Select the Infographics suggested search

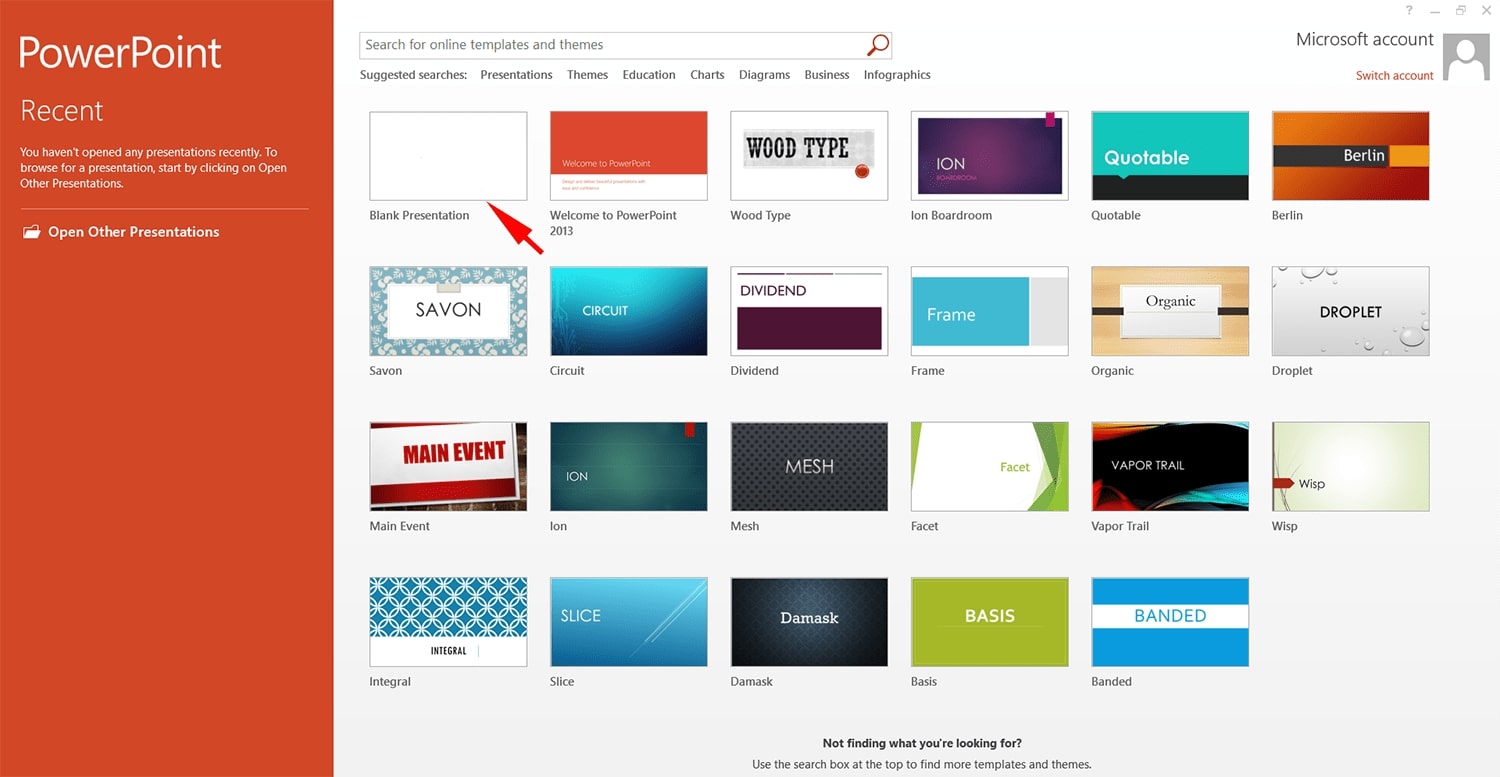897,75
